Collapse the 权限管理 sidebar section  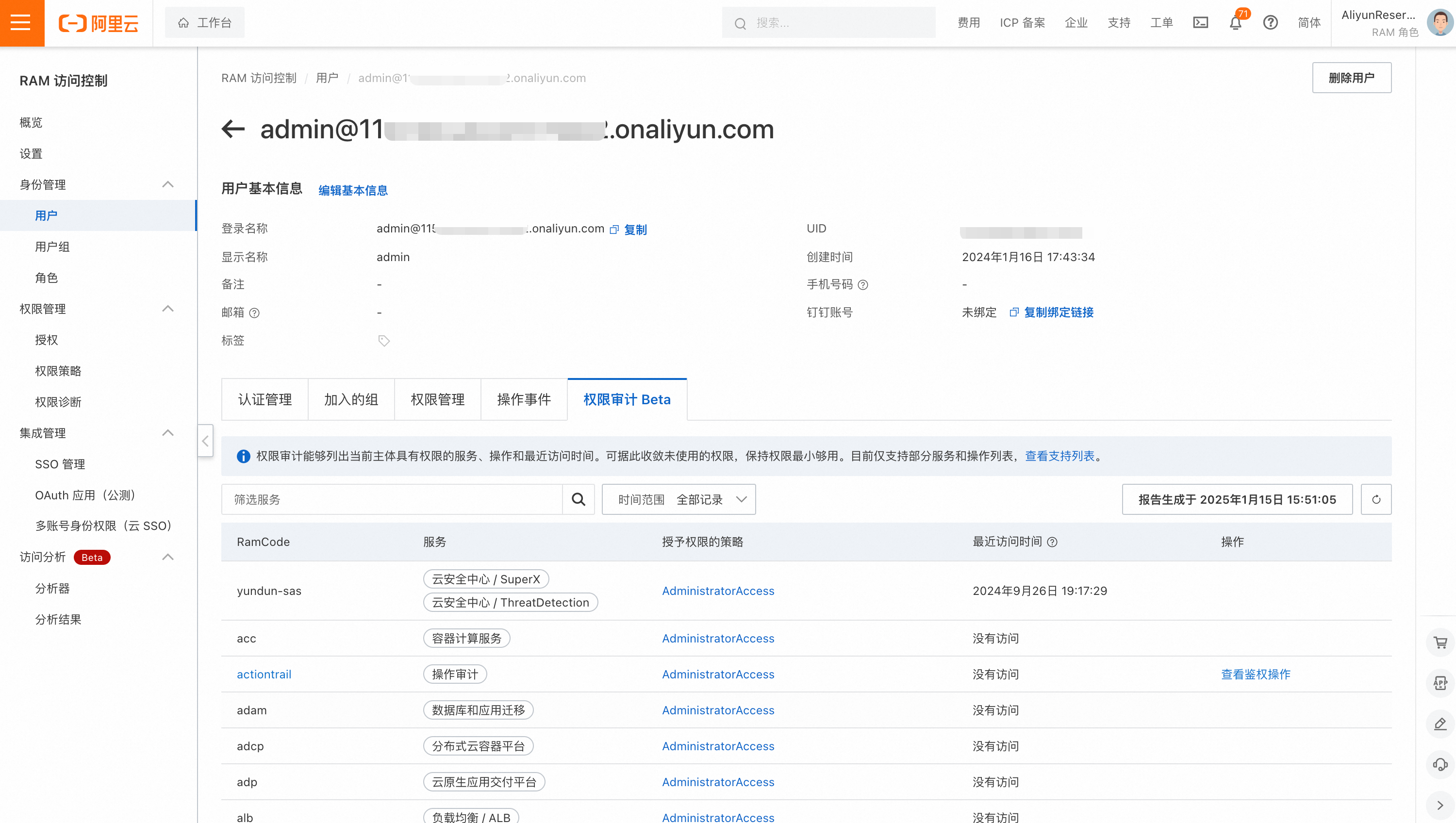coord(168,309)
